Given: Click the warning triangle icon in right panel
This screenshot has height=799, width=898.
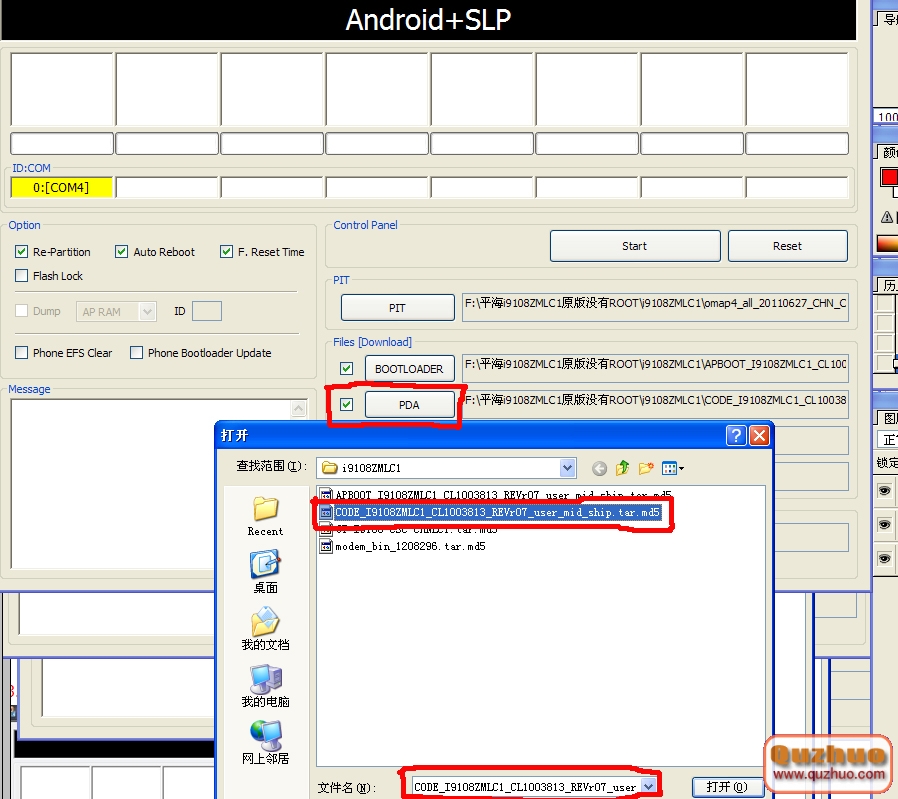Looking at the screenshot, I should (887, 217).
